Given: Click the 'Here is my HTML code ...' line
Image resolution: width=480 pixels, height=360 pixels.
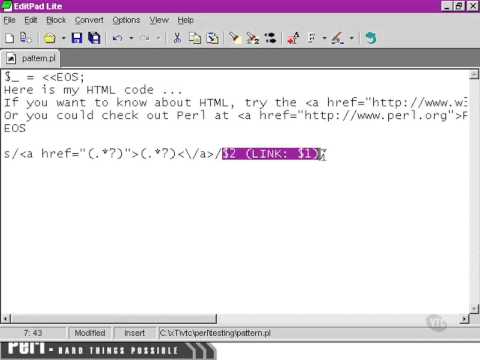Looking at the screenshot, I should [93, 90].
